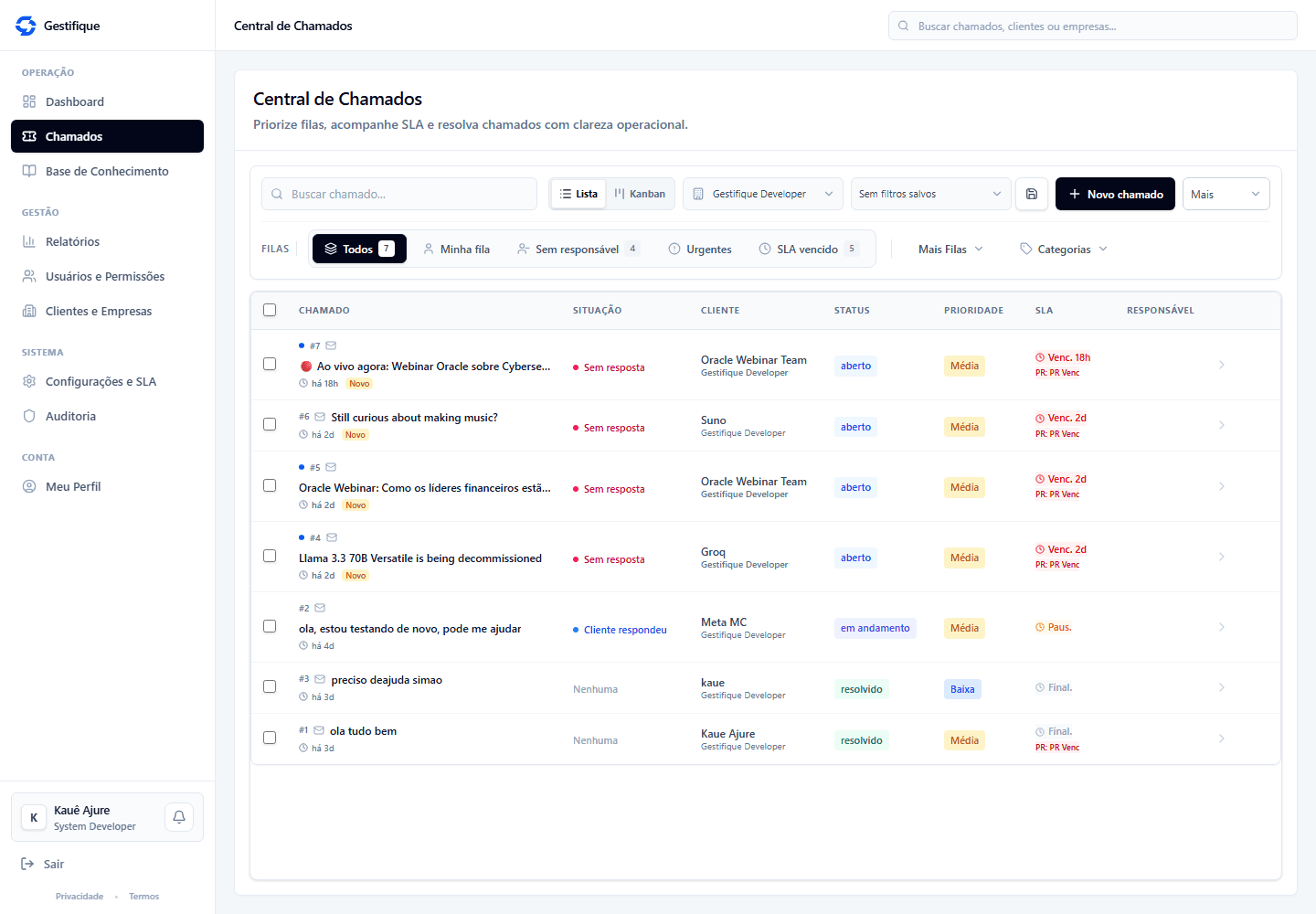The height and width of the screenshot is (914, 1316).
Task: Switch to Kanban view
Action: pyautogui.click(x=640, y=194)
